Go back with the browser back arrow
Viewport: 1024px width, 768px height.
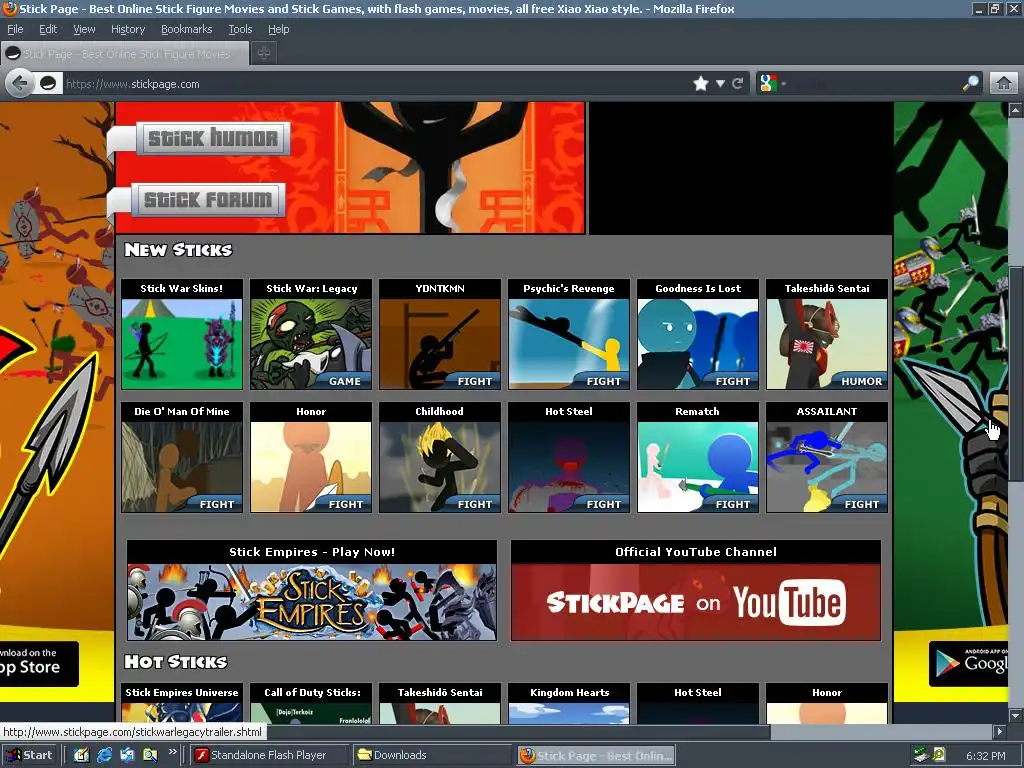[x=20, y=84]
